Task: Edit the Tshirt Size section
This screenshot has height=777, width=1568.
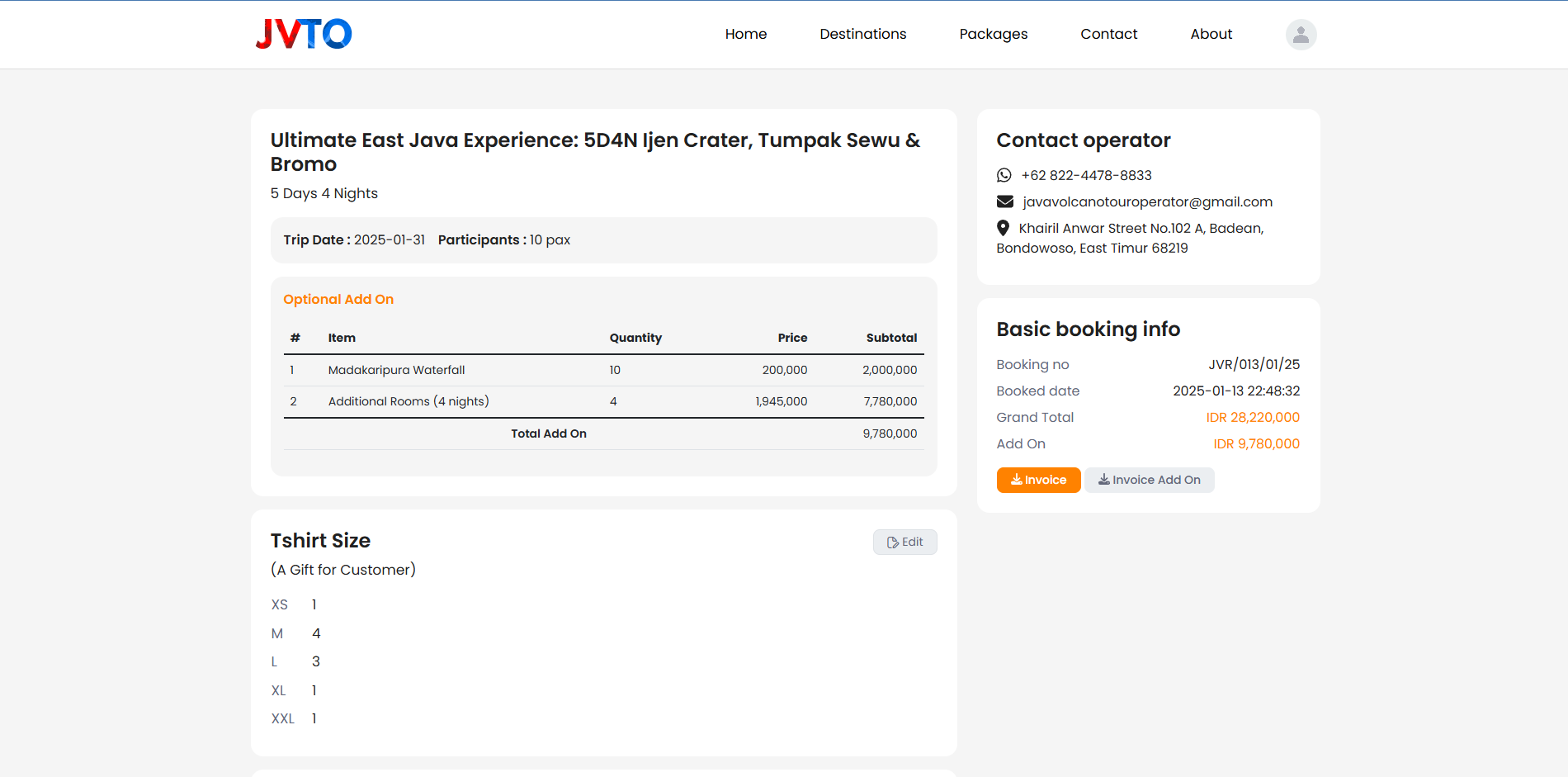Action: [x=904, y=542]
